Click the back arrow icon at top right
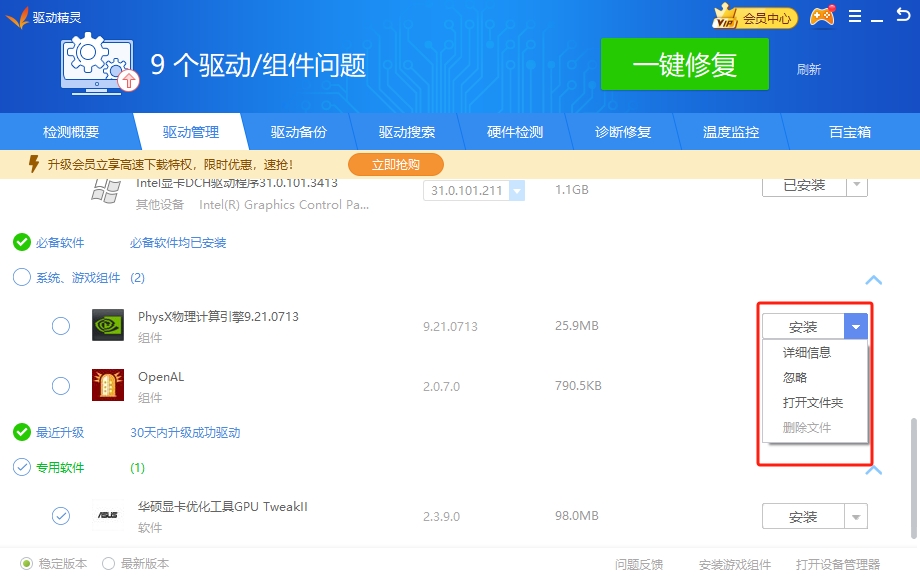Image resolution: width=920 pixels, height=580 pixels. coord(903,15)
